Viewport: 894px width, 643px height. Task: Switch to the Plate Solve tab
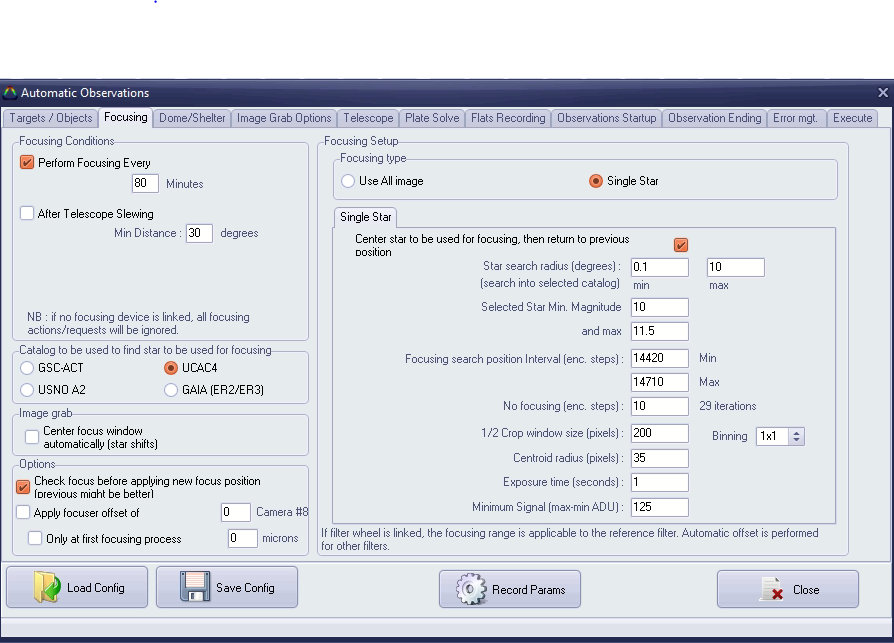[432, 118]
